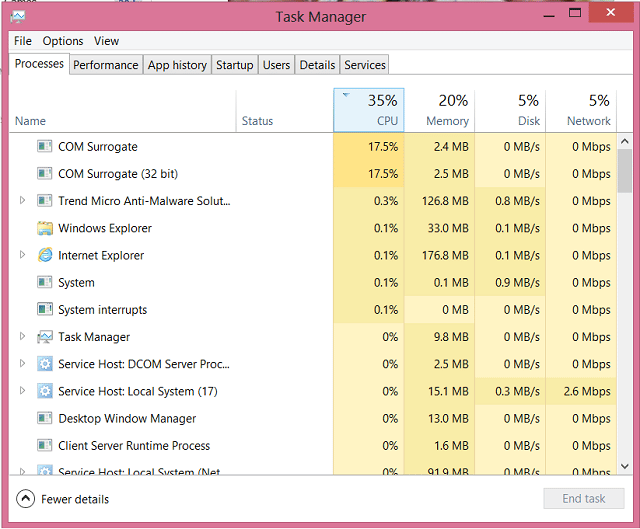Viewport: 640px width, 529px height.
Task: Sort by the CPU column header
Action: [x=369, y=110]
